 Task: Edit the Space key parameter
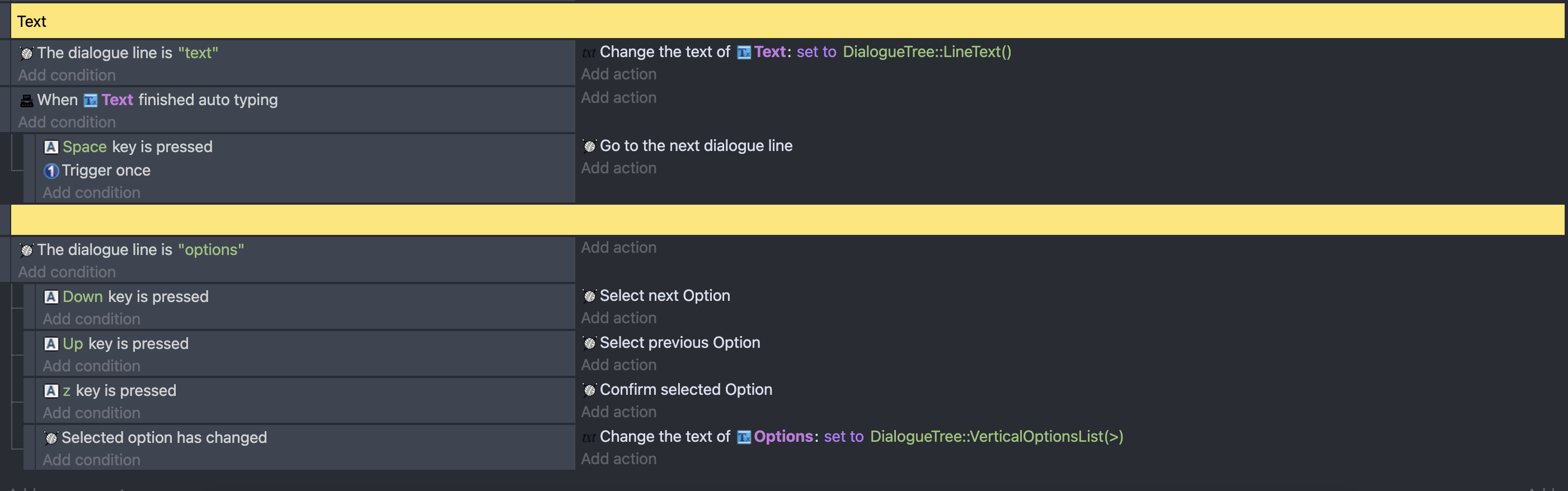84,147
